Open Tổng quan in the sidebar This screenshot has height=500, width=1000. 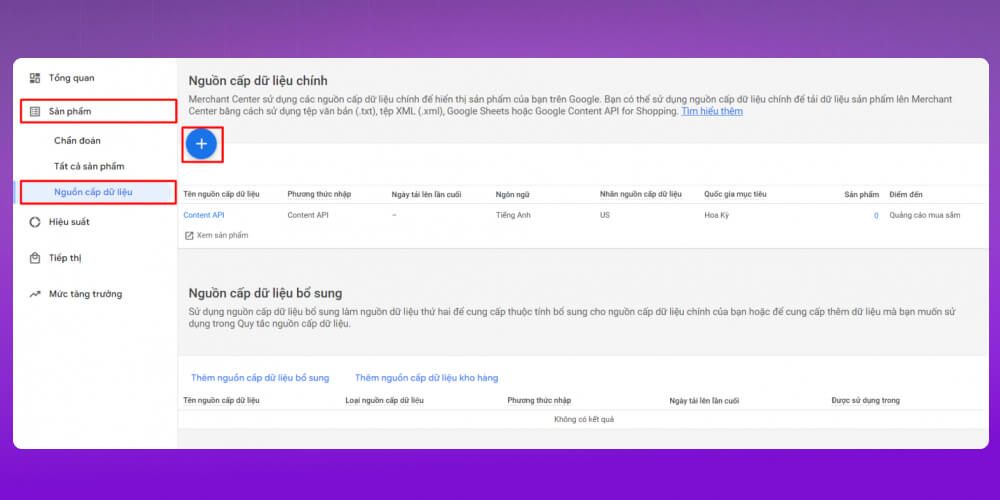[71, 78]
